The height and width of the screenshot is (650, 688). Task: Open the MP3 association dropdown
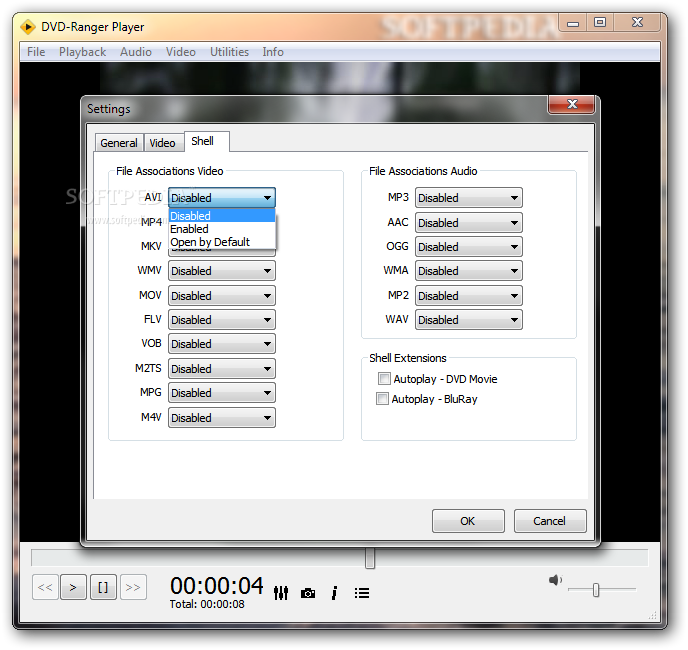[x=469, y=198]
